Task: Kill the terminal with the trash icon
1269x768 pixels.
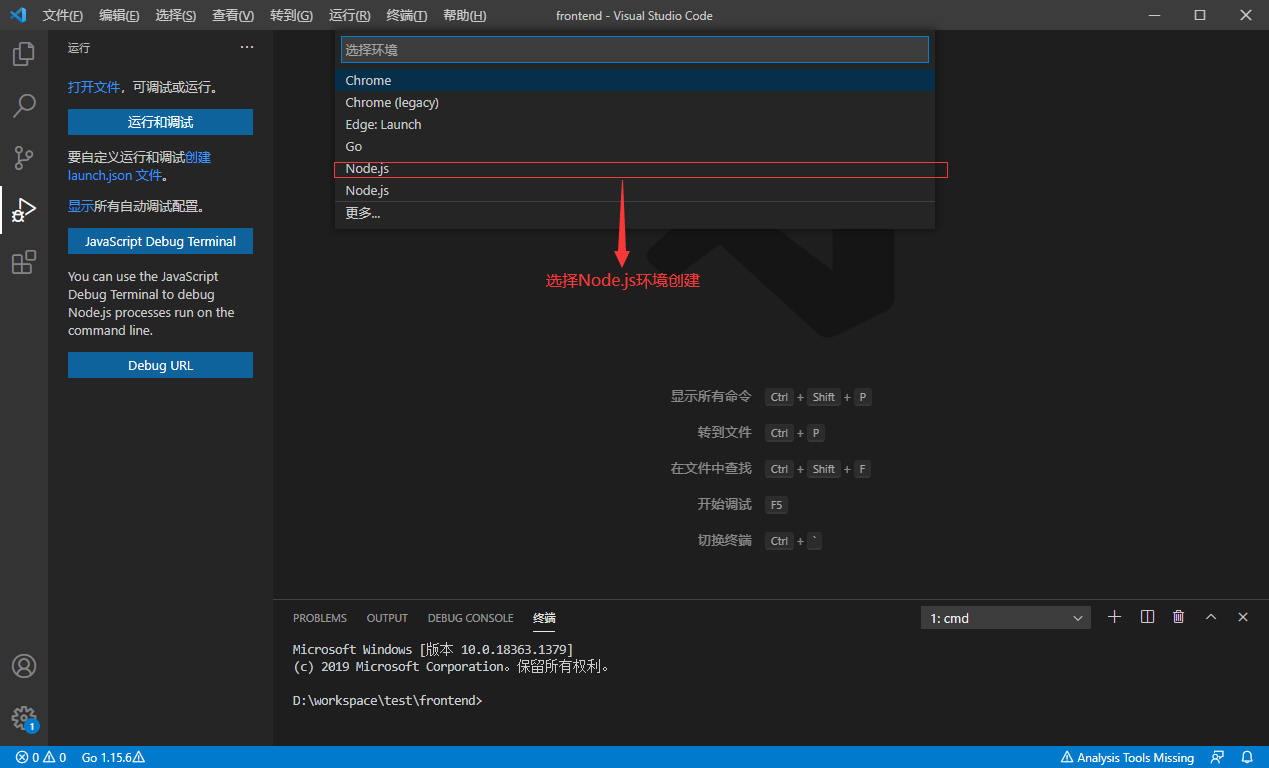Action: [1179, 617]
